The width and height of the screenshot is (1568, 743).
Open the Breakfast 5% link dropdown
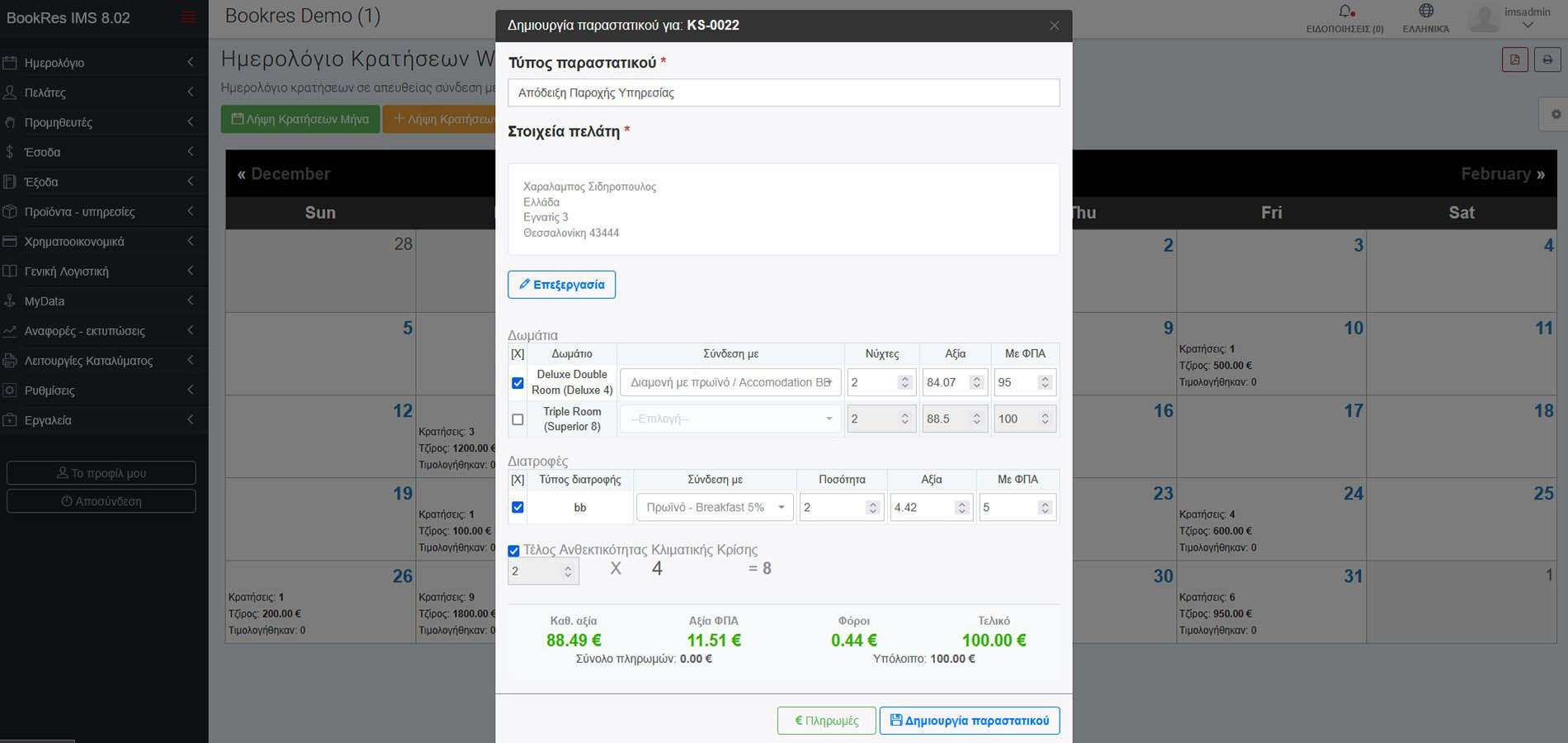(714, 508)
